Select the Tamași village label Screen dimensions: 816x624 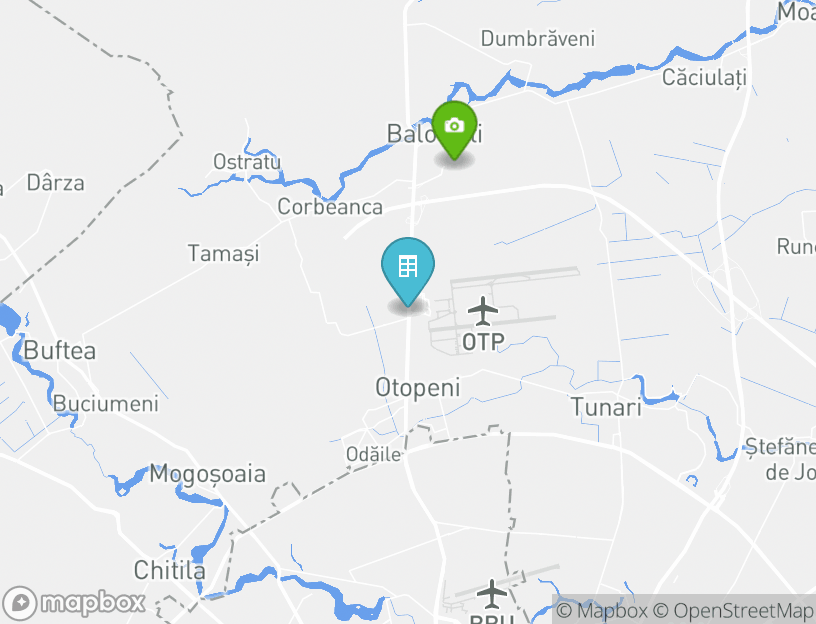(223, 254)
